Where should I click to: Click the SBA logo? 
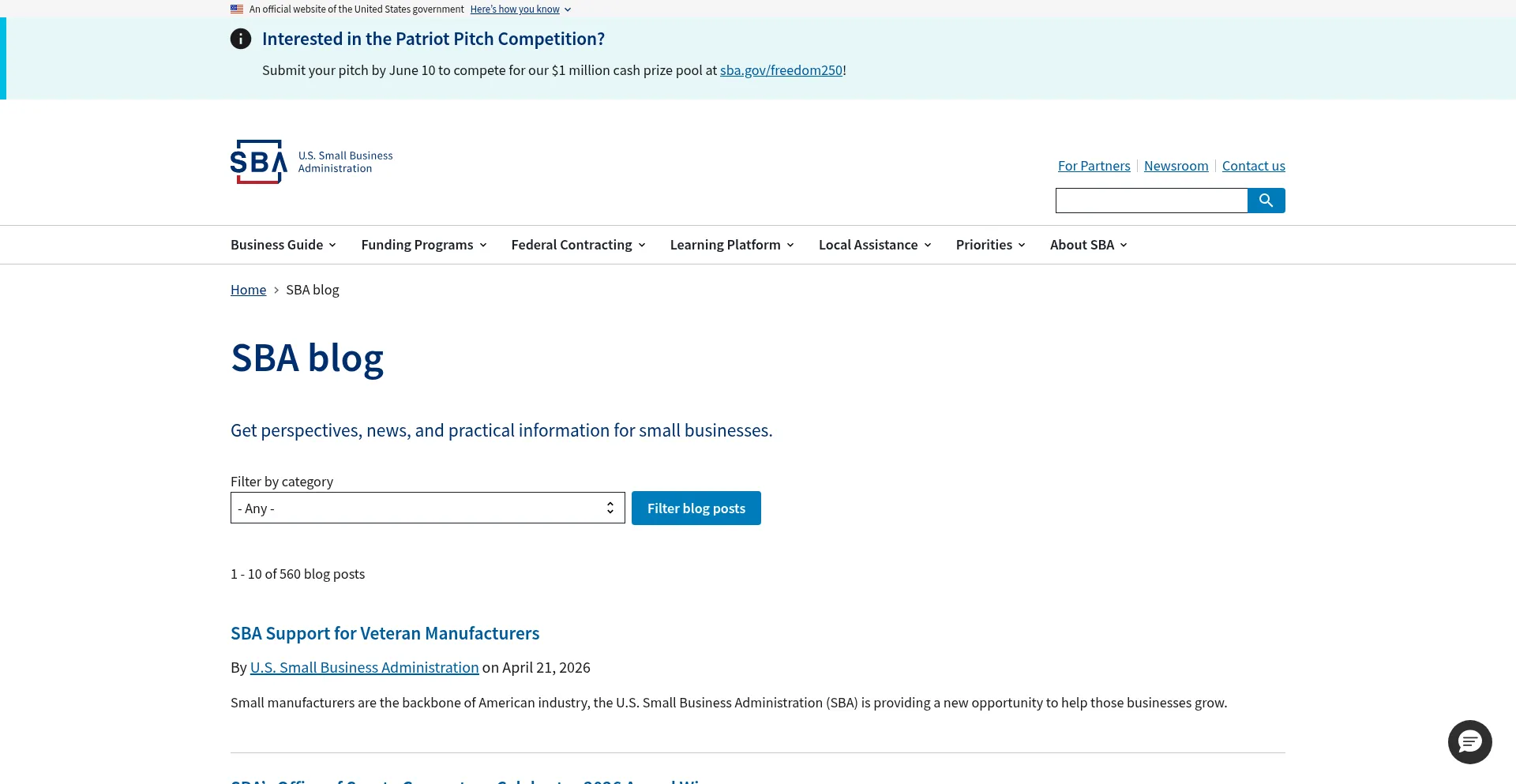click(259, 162)
